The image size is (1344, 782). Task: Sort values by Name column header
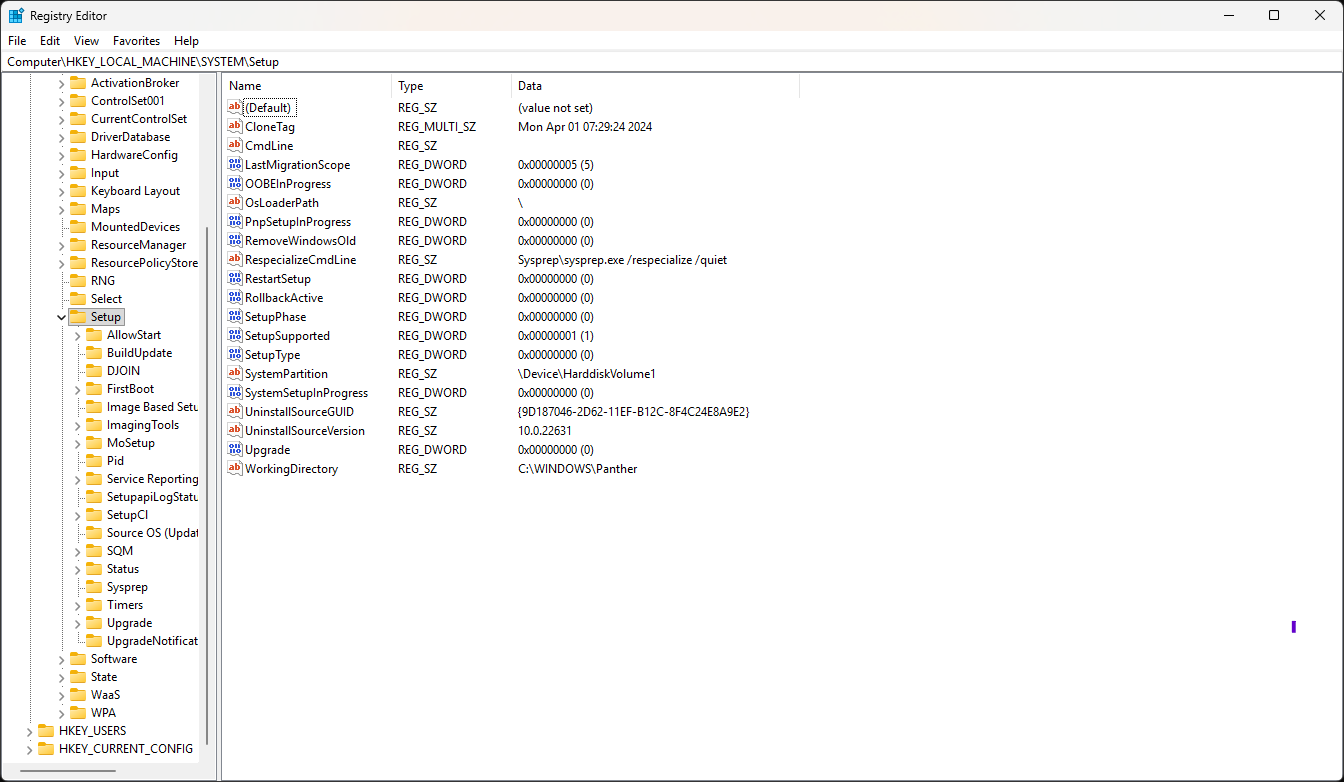coord(306,86)
